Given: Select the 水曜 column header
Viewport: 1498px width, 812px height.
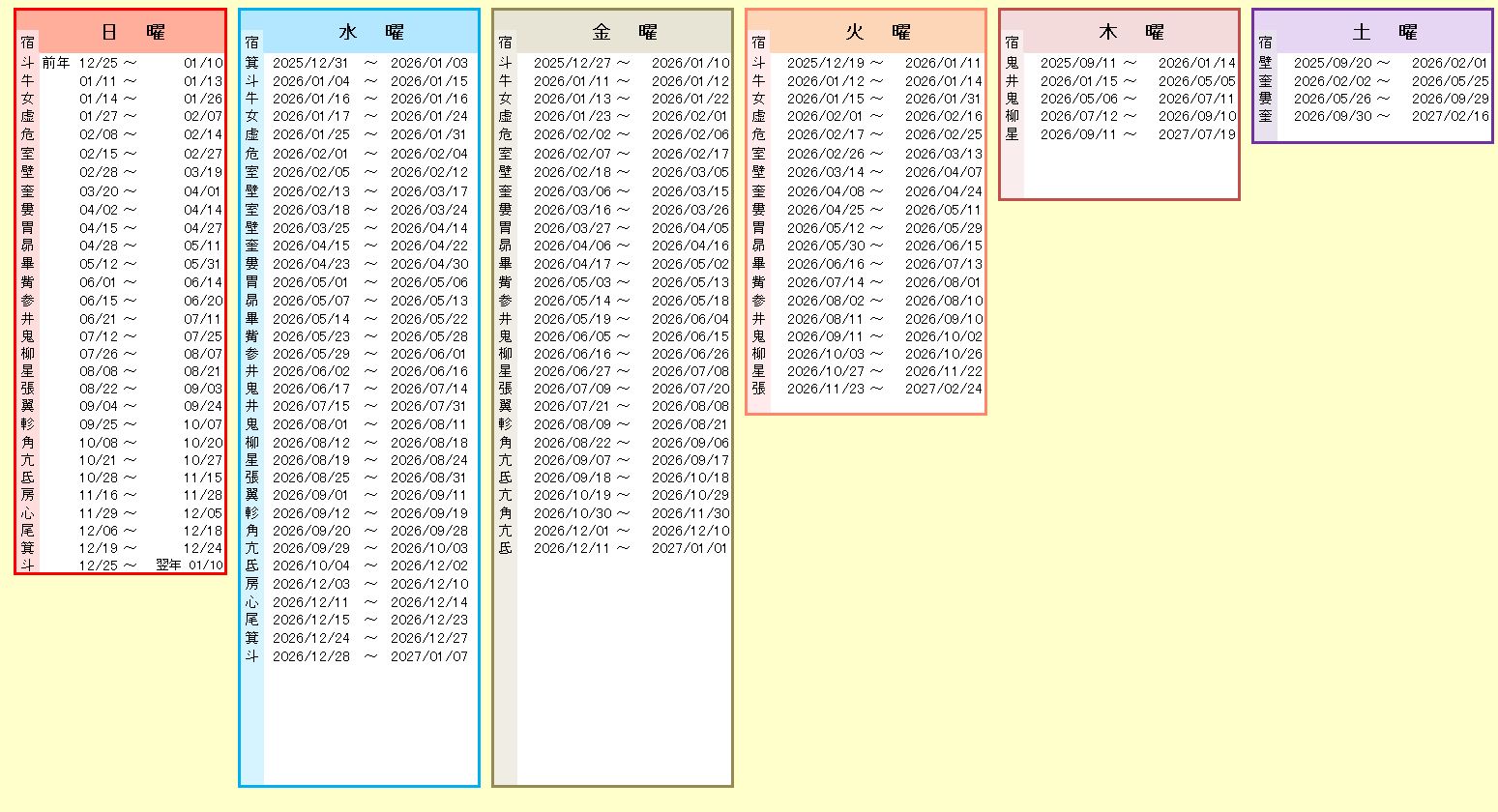Looking at the screenshot, I should coord(371,32).
